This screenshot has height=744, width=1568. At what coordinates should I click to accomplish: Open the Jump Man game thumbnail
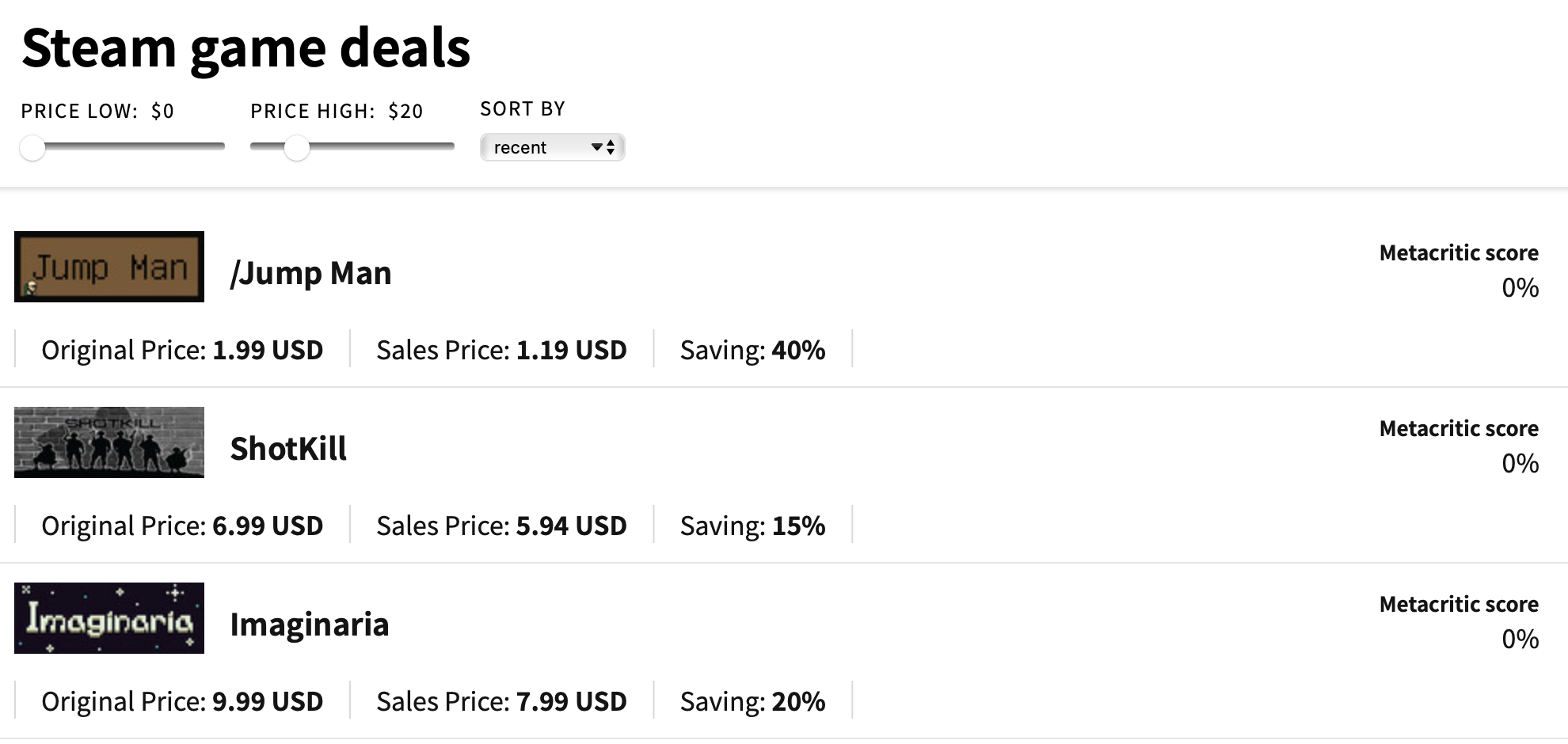(109, 267)
